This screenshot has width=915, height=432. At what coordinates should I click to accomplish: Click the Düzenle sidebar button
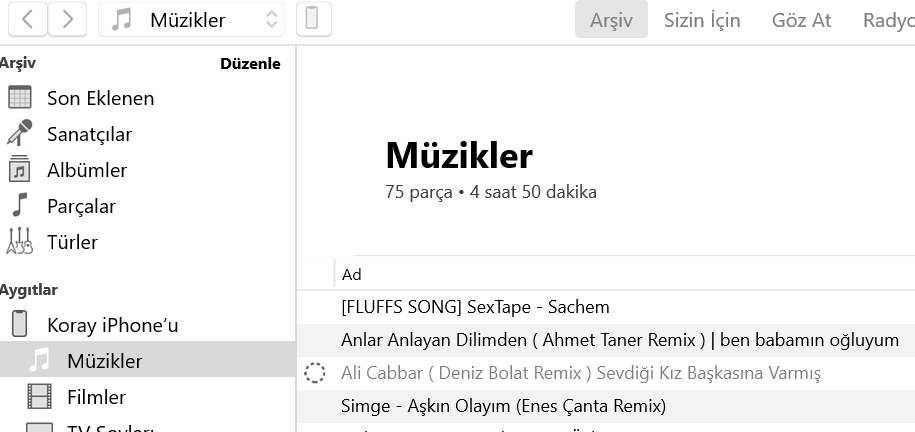pyautogui.click(x=250, y=63)
